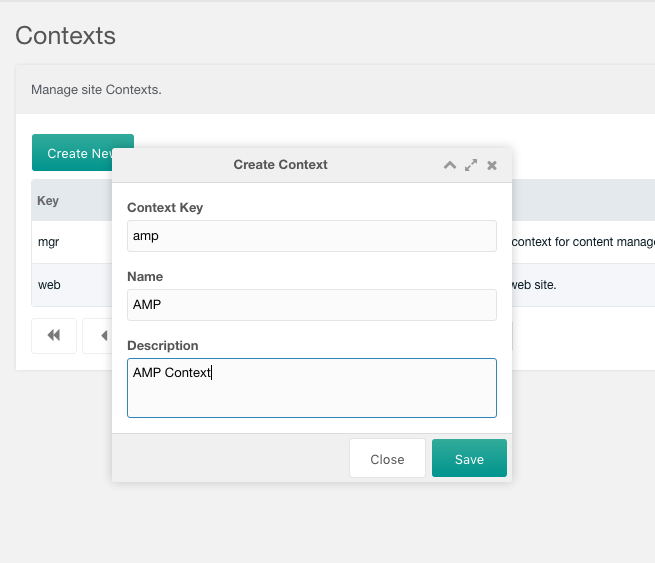655x563 pixels.
Task: Click the Name input field
Action: (312, 305)
